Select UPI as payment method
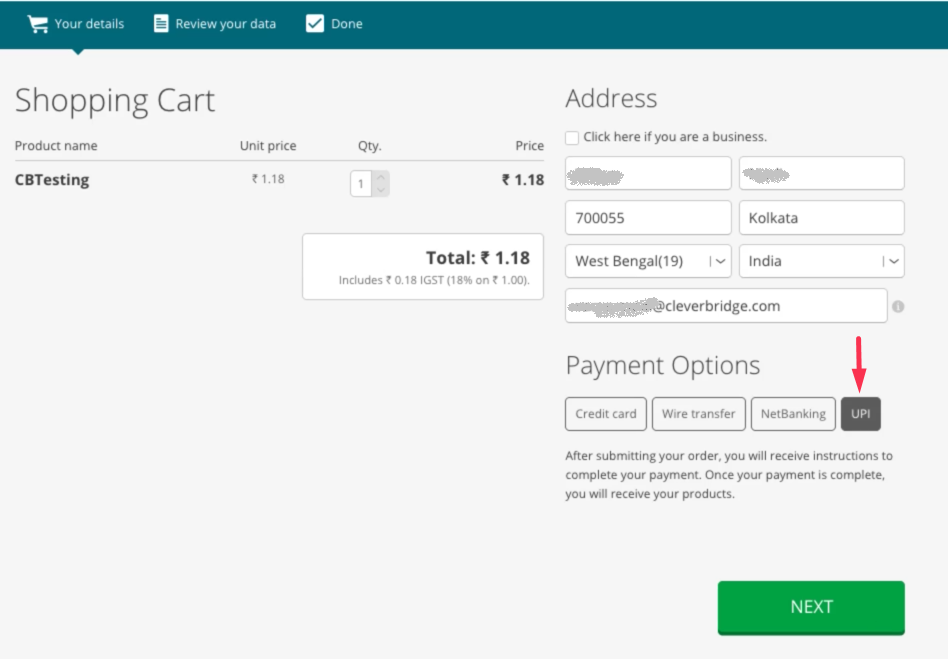Screen dimensions: 948x659 (x=860, y=413)
